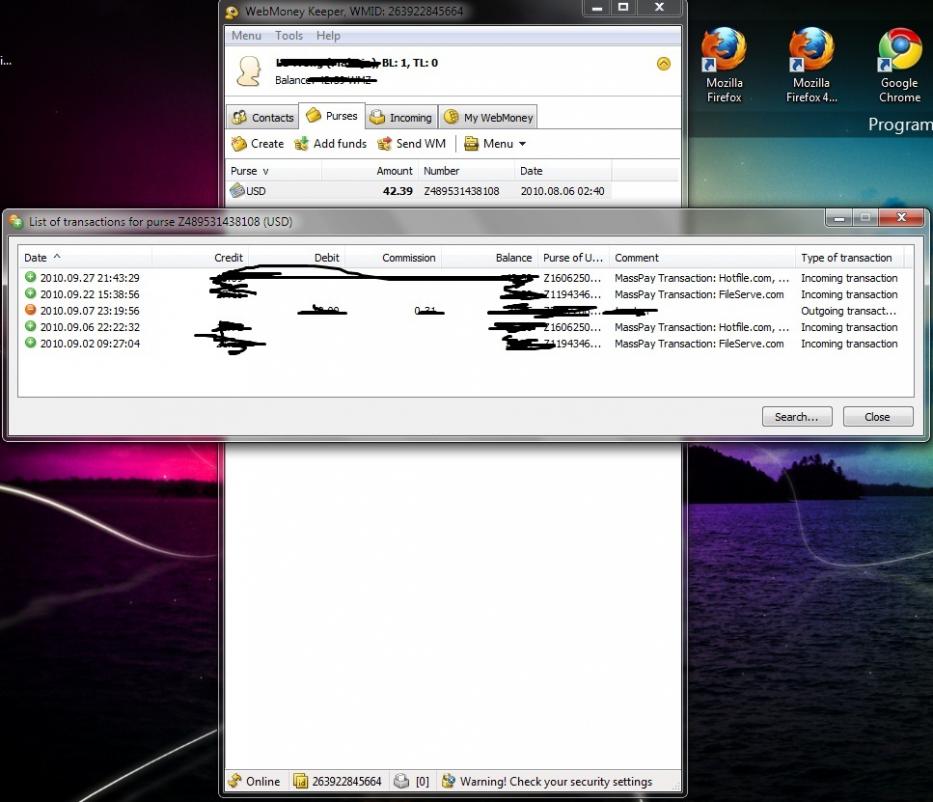Viewport: 933px width, 802px height.
Task: Sort transactions by the Credit column header
Action: click(x=201, y=258)
